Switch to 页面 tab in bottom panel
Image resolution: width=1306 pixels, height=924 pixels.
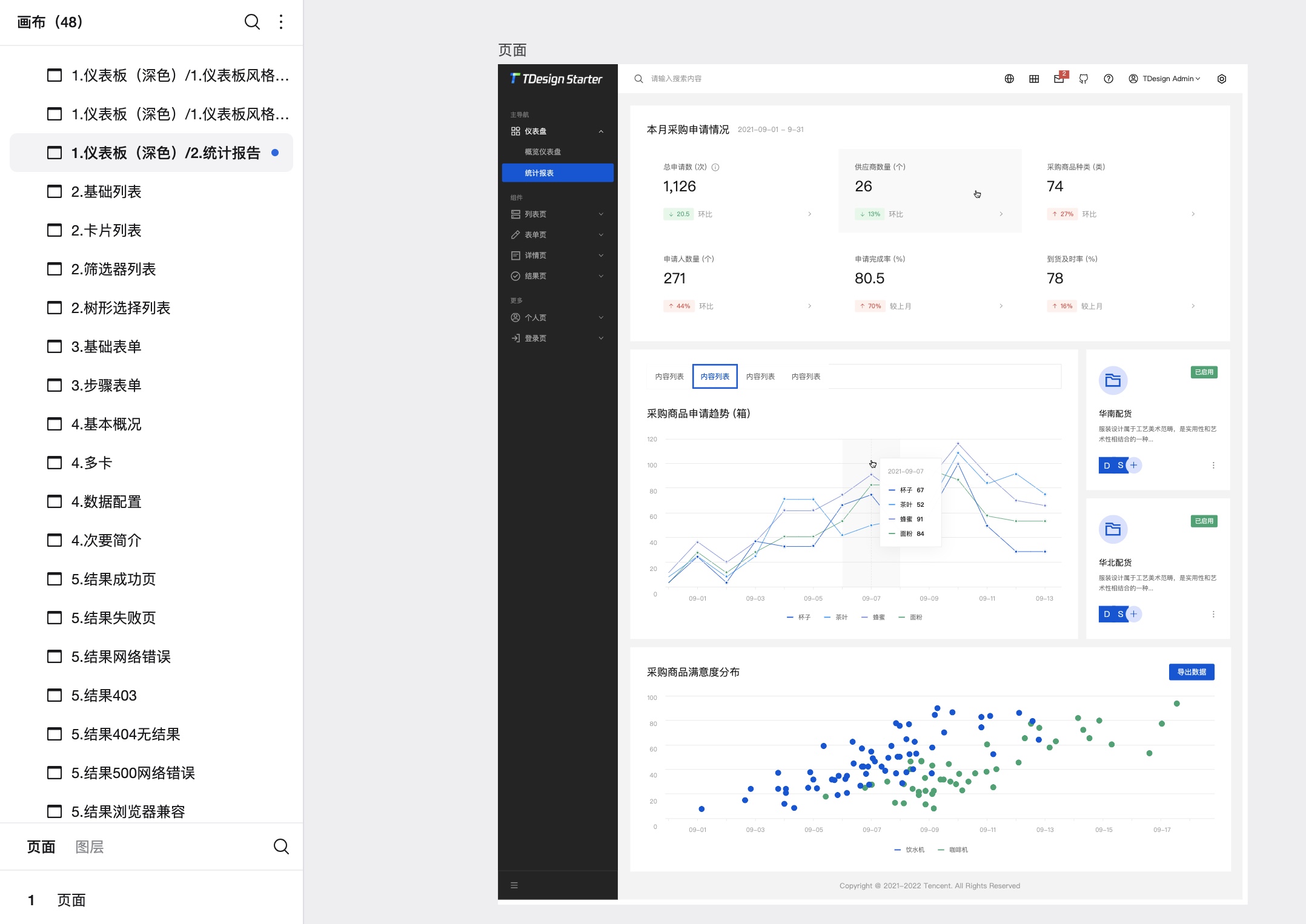click(41, 846)
